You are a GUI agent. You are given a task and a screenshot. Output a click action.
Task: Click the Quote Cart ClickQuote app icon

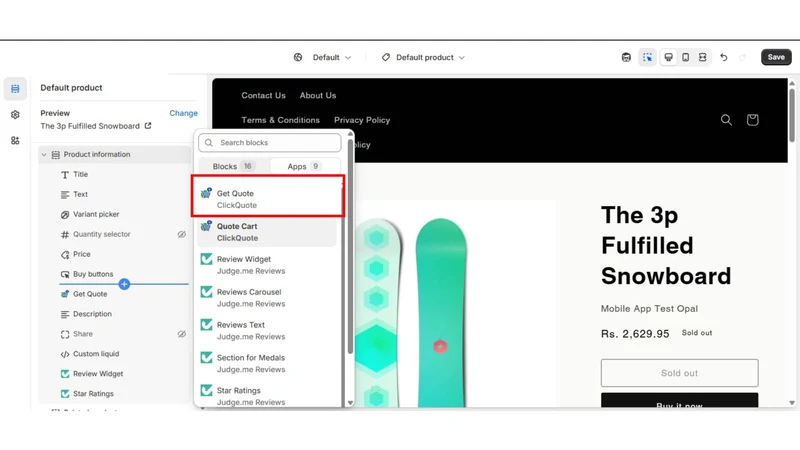coord(206,226)
